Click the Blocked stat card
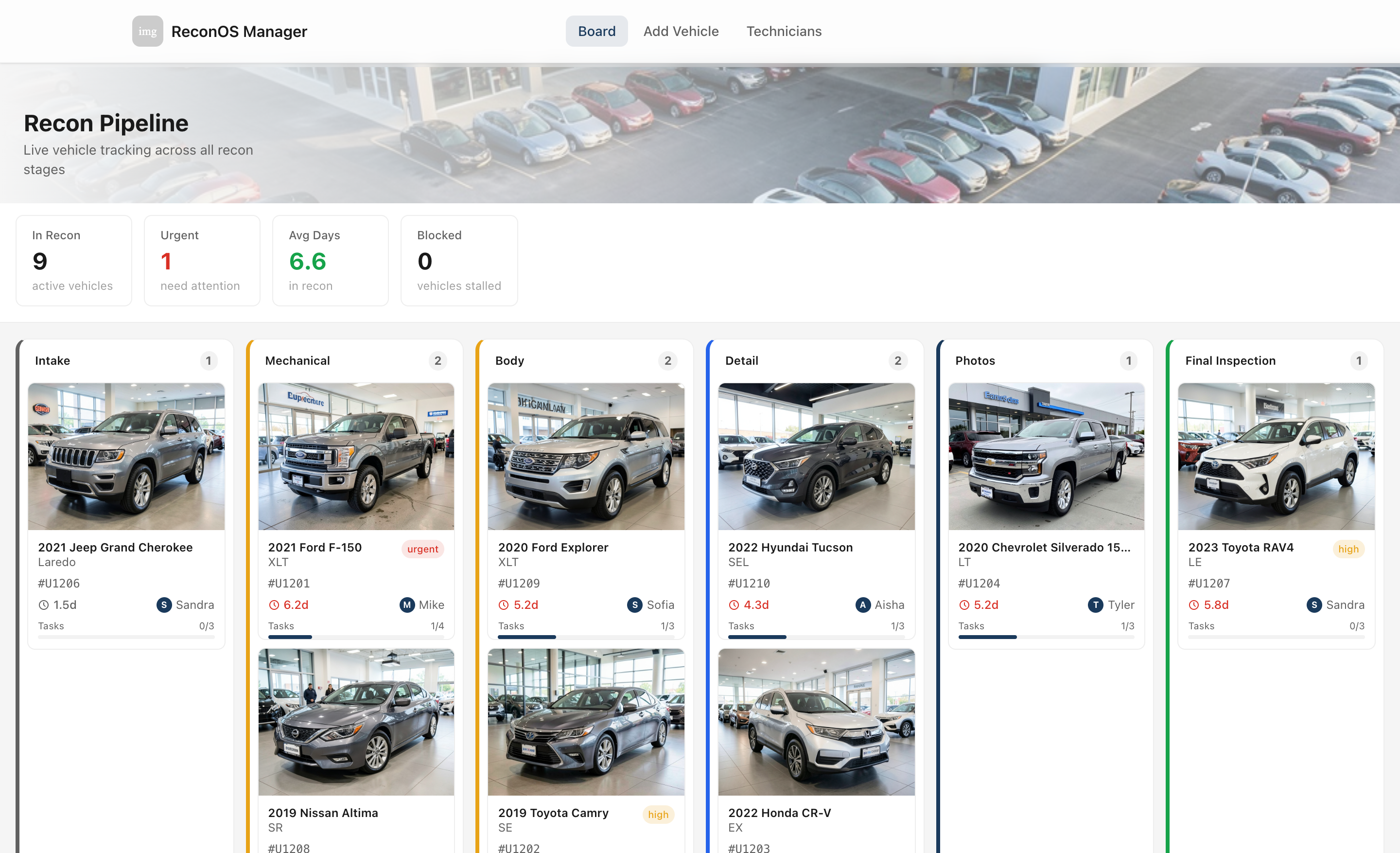This screenshot has height=853, width=1400. 459,260
